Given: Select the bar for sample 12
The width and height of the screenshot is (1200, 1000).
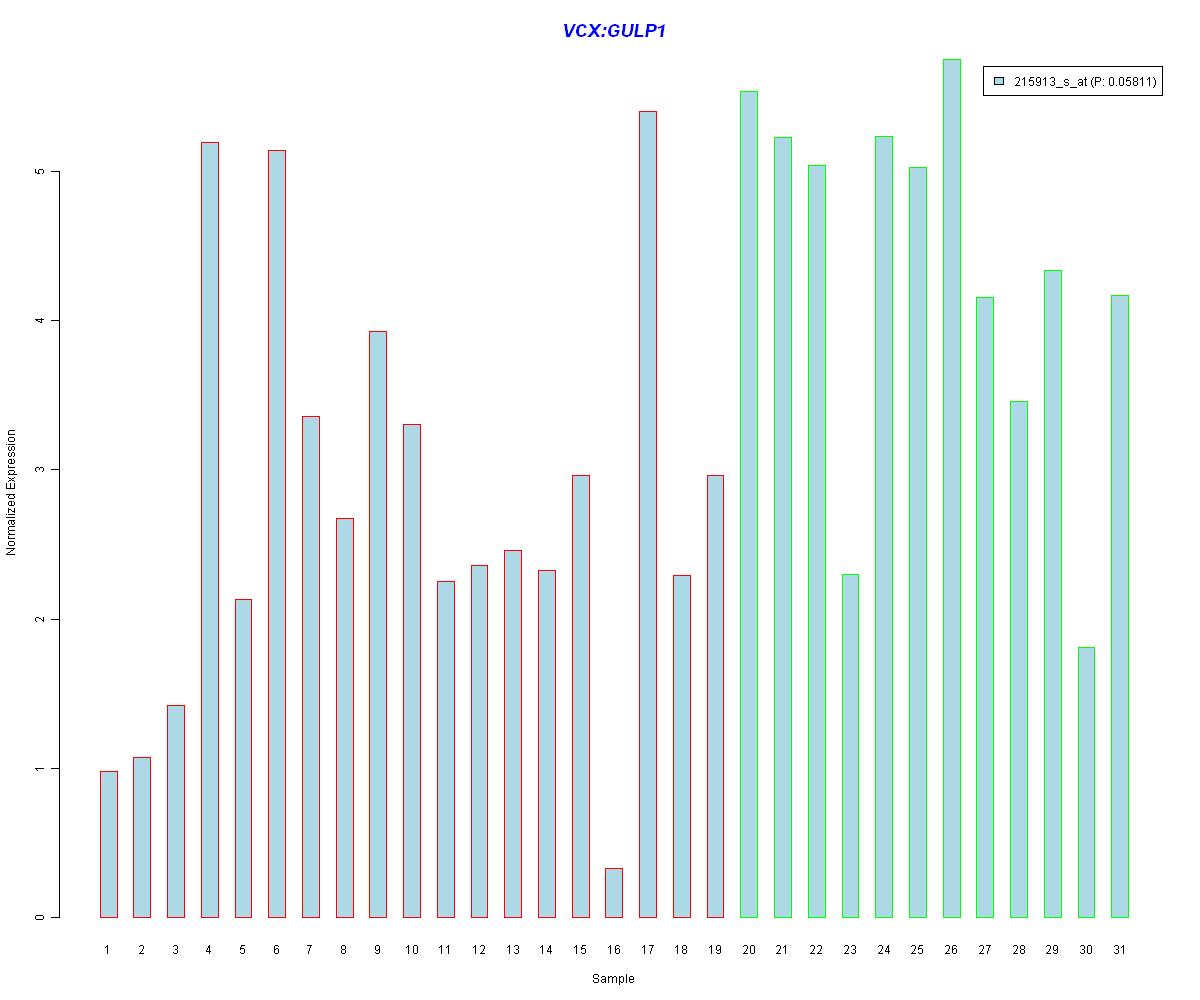Looking at the screenshot, I should click(479, 741).
